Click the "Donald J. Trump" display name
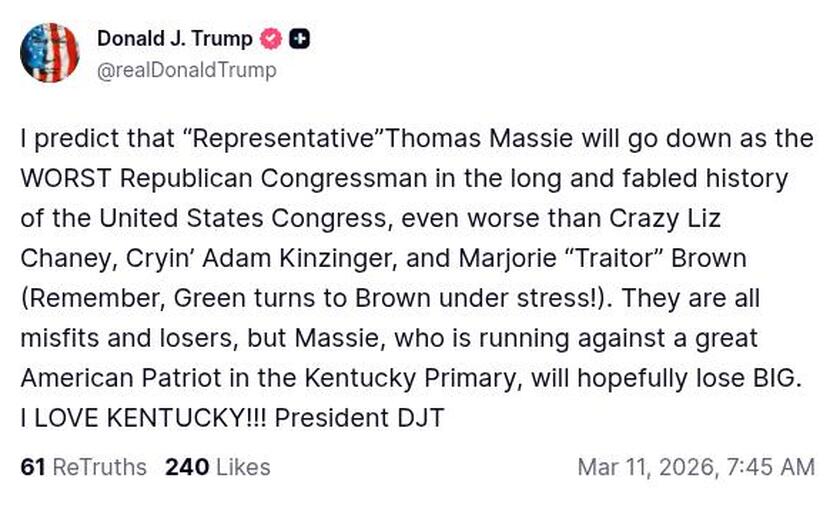Screen dimensions: 840x508 pyautogui.click(x=174, y=39)
